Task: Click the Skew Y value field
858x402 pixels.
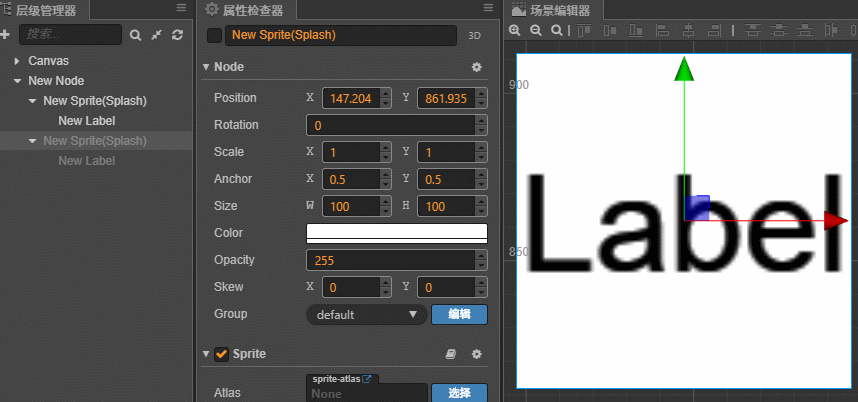Action: [445, 287]
